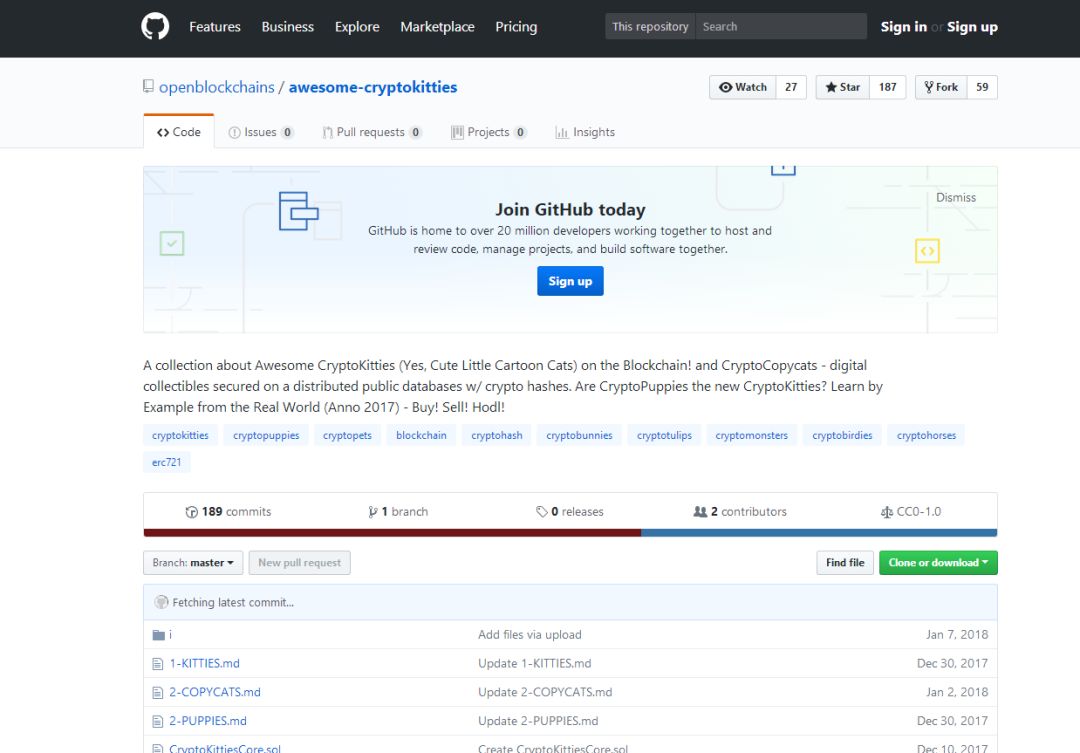The image size is (1080, 753).
Task: Select the cryptobirdies topic tag
Action: click(x=842, y=435)
